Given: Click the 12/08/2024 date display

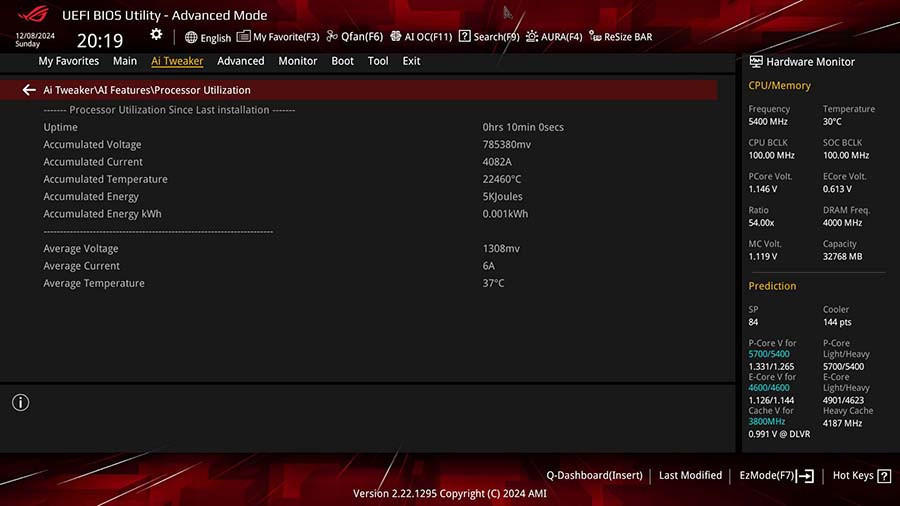Looking at the screenshot, I should point(35,36).
